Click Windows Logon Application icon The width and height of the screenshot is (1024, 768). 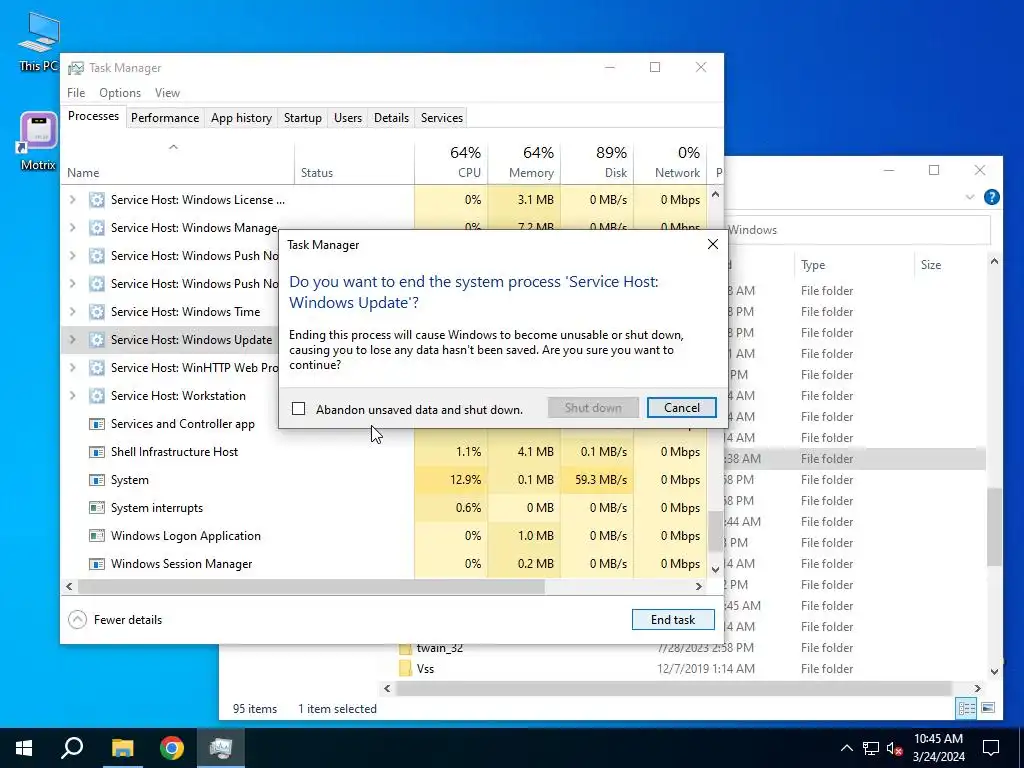[97, 536]
